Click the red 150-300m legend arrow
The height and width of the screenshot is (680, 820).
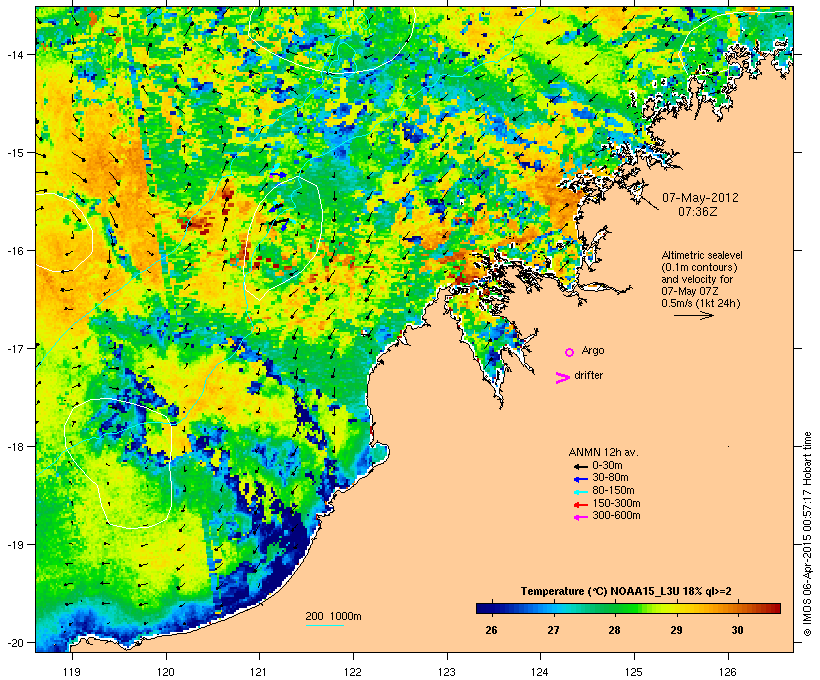point(581,505)
